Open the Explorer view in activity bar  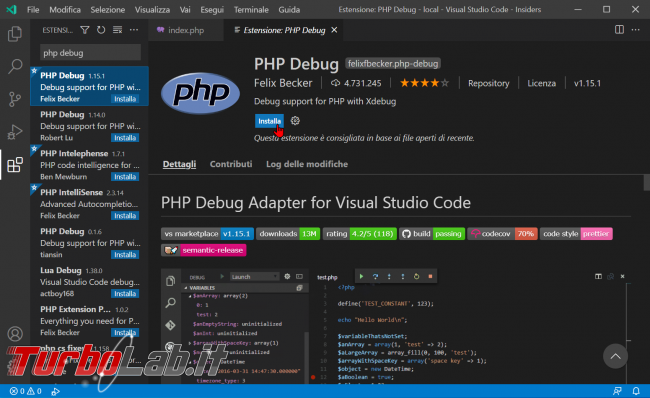pos(15,34)
